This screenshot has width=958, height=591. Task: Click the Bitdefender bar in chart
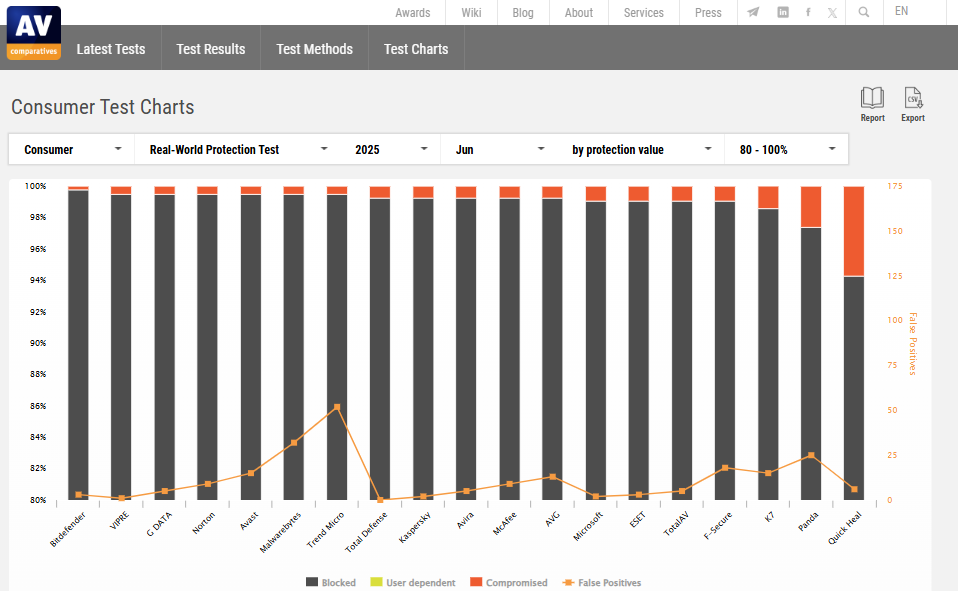[x=78, y=345]
